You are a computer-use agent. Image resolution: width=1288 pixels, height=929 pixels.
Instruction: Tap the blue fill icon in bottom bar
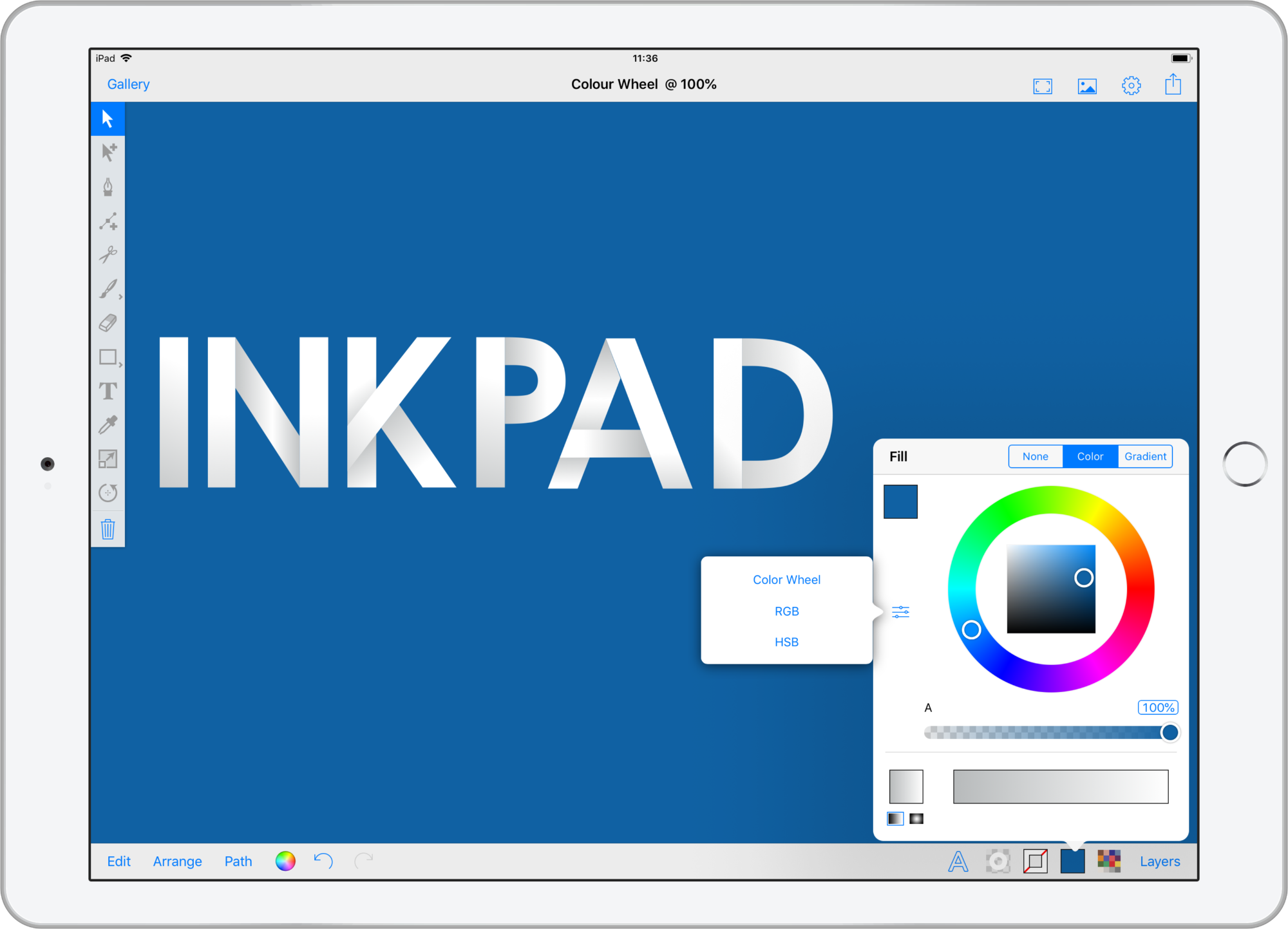click(x=1072, y=861)
